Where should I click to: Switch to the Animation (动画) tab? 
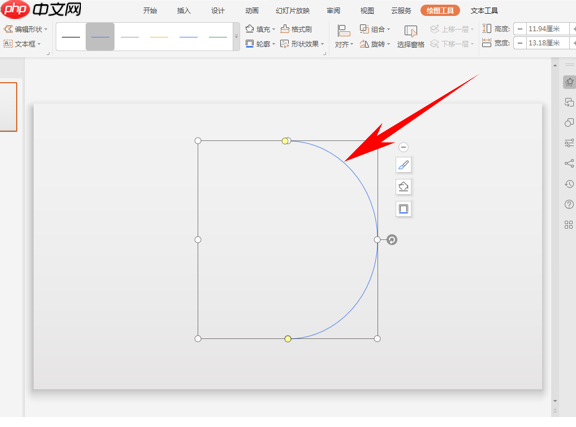(252, 11)
